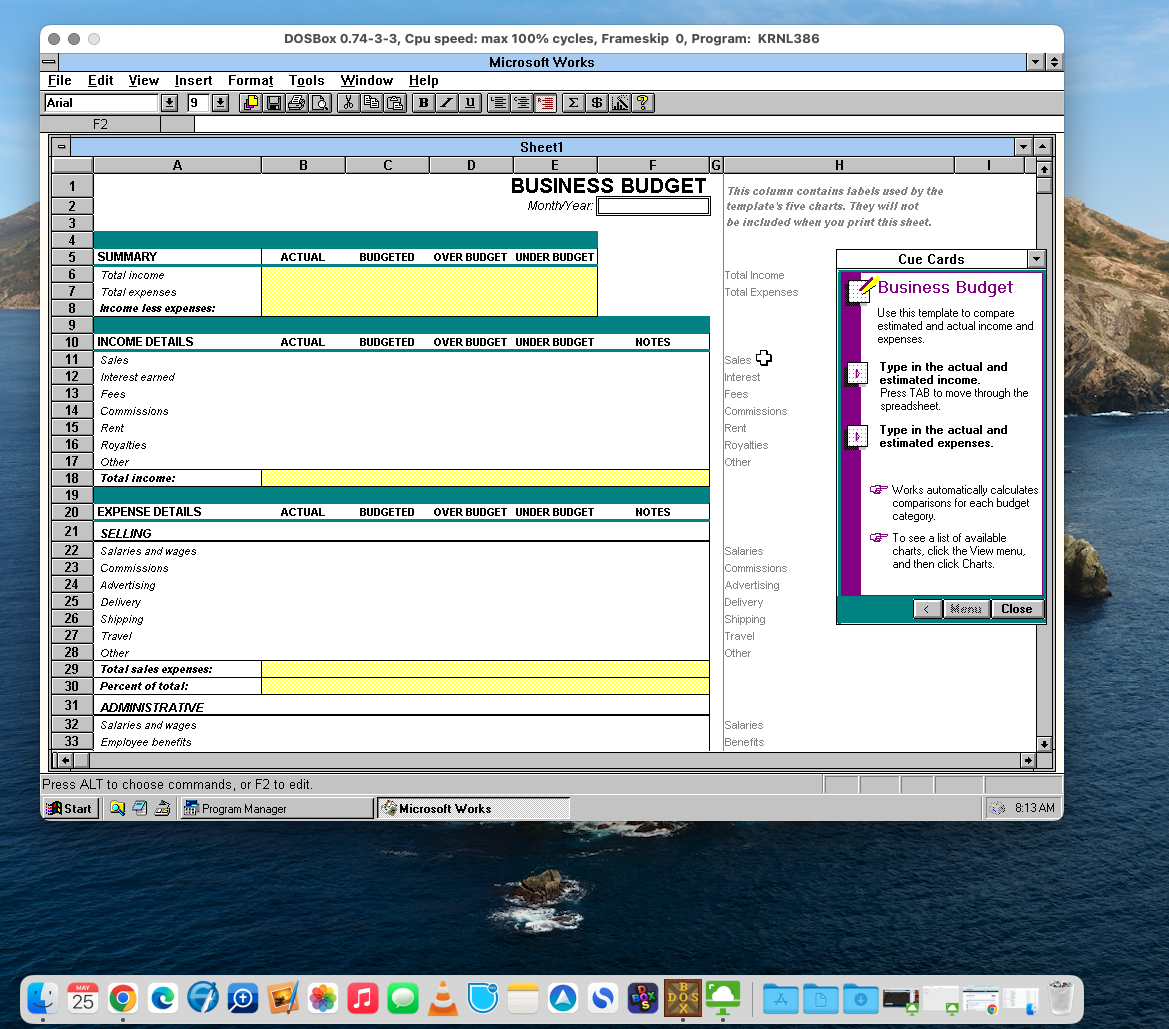
Task: Click the 'Total income:' cell in row 18
Action: (177, 479)
